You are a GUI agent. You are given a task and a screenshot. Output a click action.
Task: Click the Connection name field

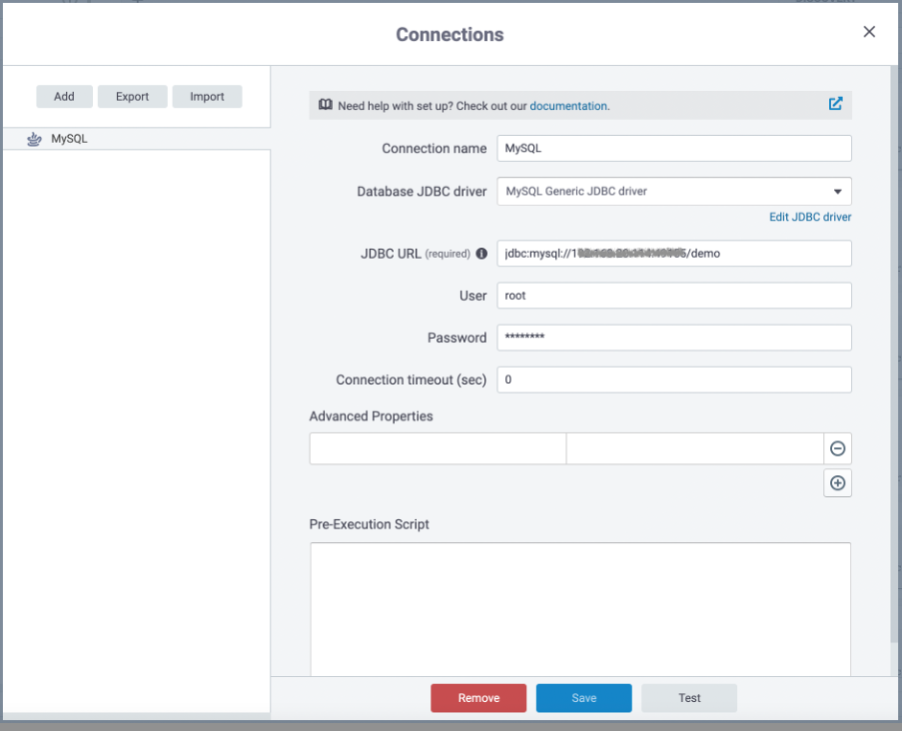673,148
